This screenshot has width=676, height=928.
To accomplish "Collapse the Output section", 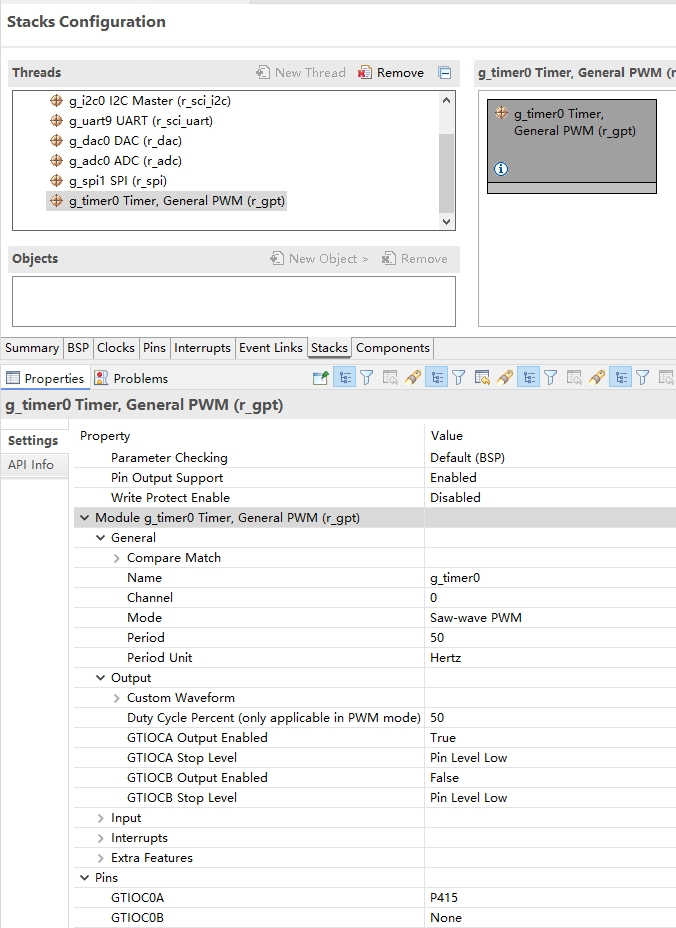I will [101, 678].
